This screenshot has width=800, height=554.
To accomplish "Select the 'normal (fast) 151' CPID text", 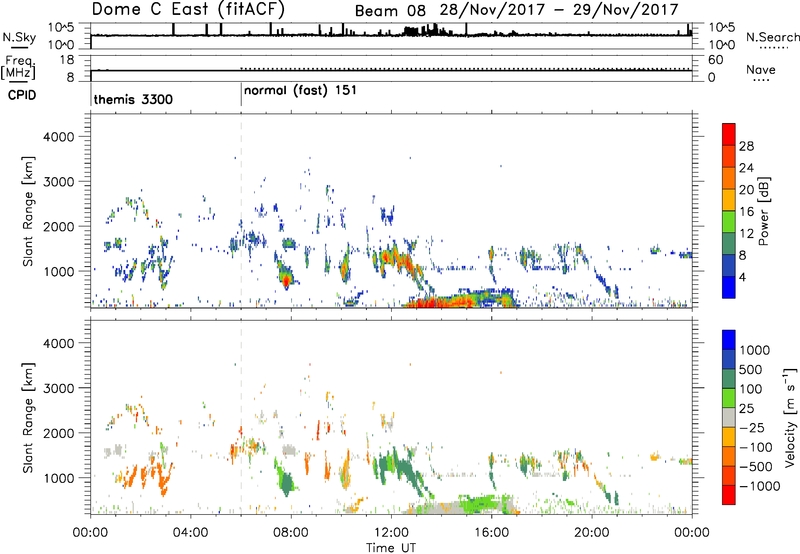I will click(x=300, y=91).
